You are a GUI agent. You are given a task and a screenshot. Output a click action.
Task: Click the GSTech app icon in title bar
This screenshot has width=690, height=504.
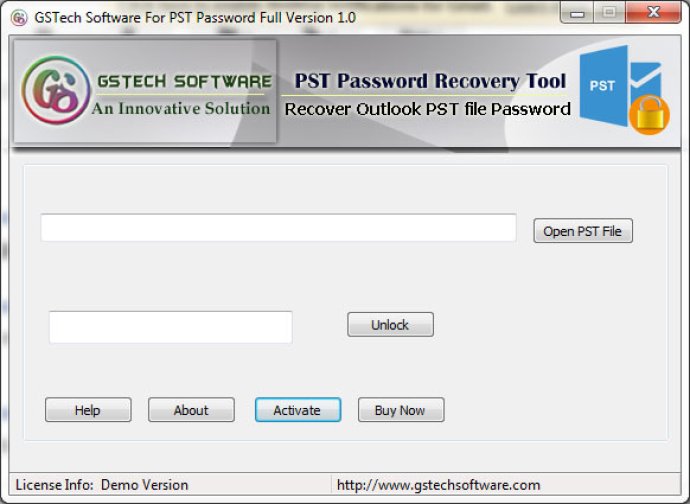point(19,18)
